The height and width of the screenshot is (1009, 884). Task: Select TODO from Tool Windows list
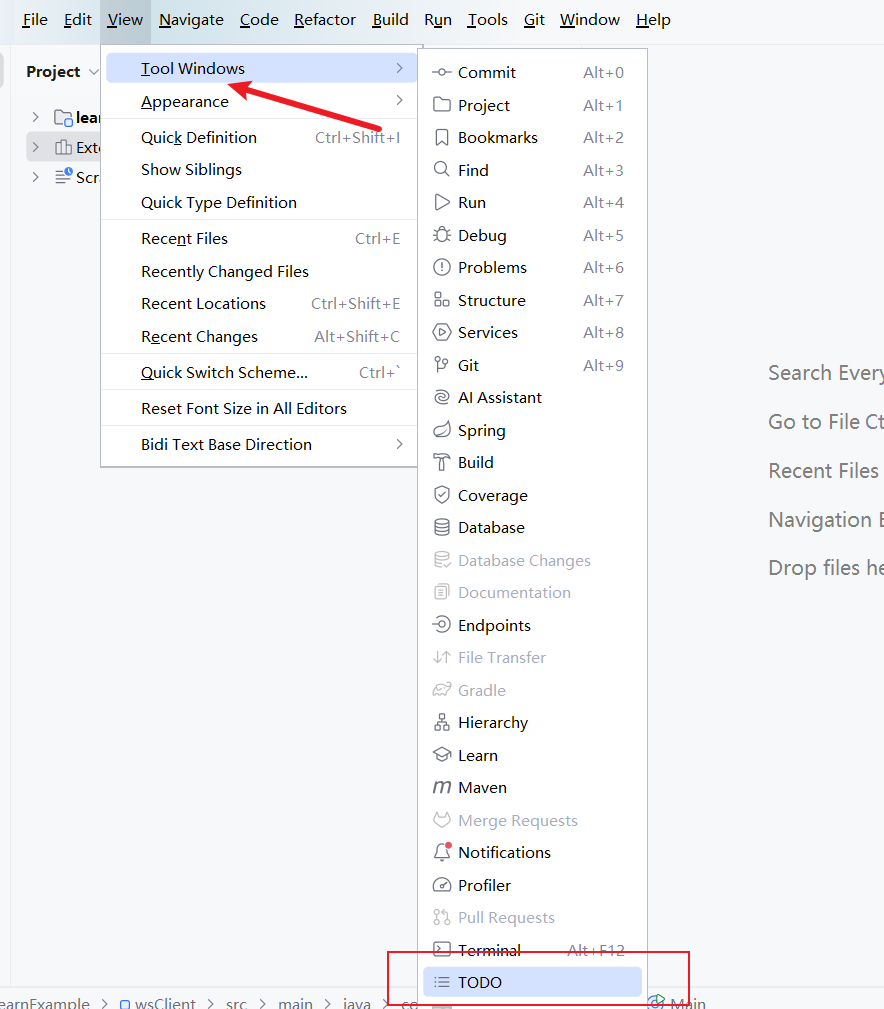(x=480, y=982)
